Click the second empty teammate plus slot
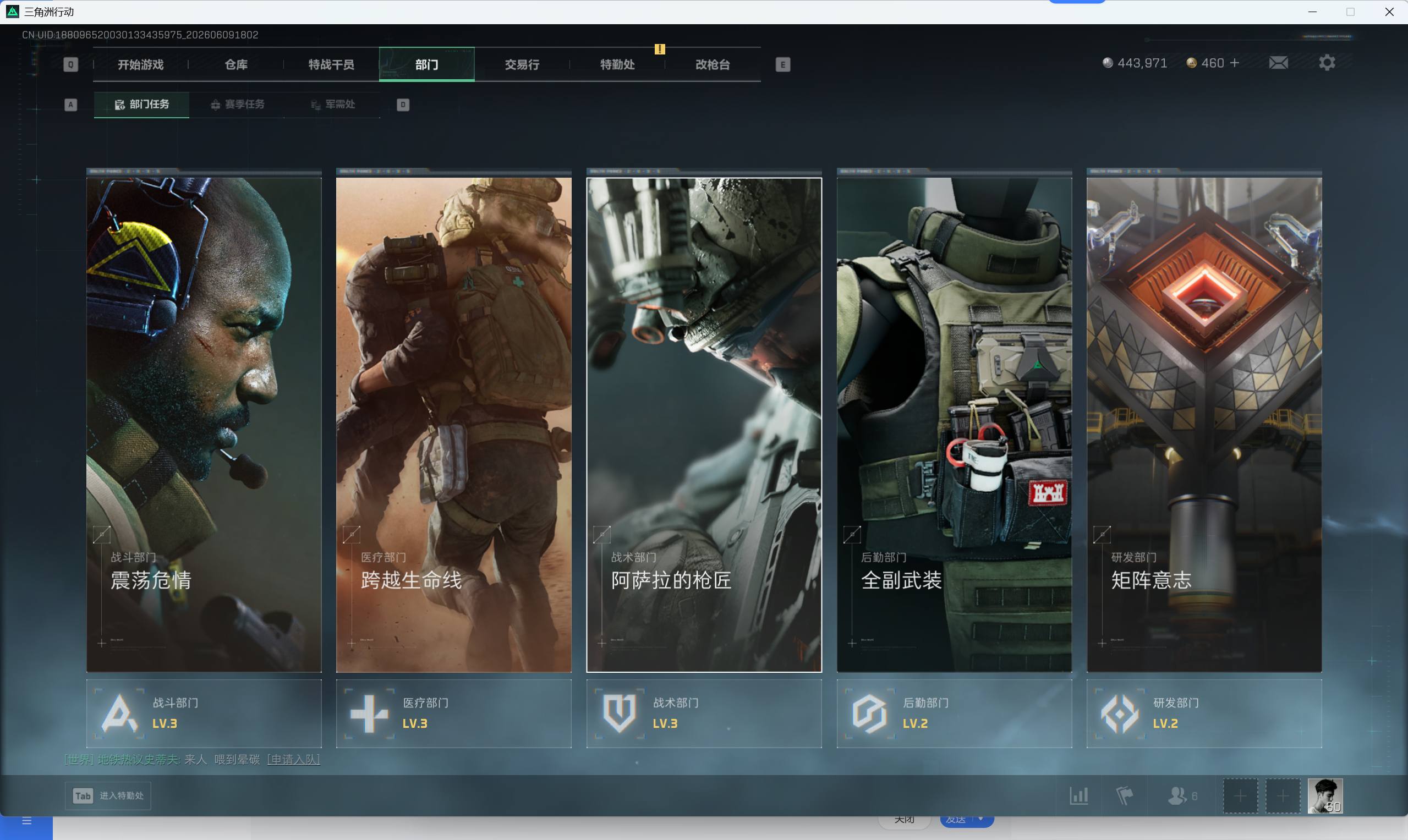Image resolution: width=1408 pixels, height=840 pixels. pos(1283,796)
